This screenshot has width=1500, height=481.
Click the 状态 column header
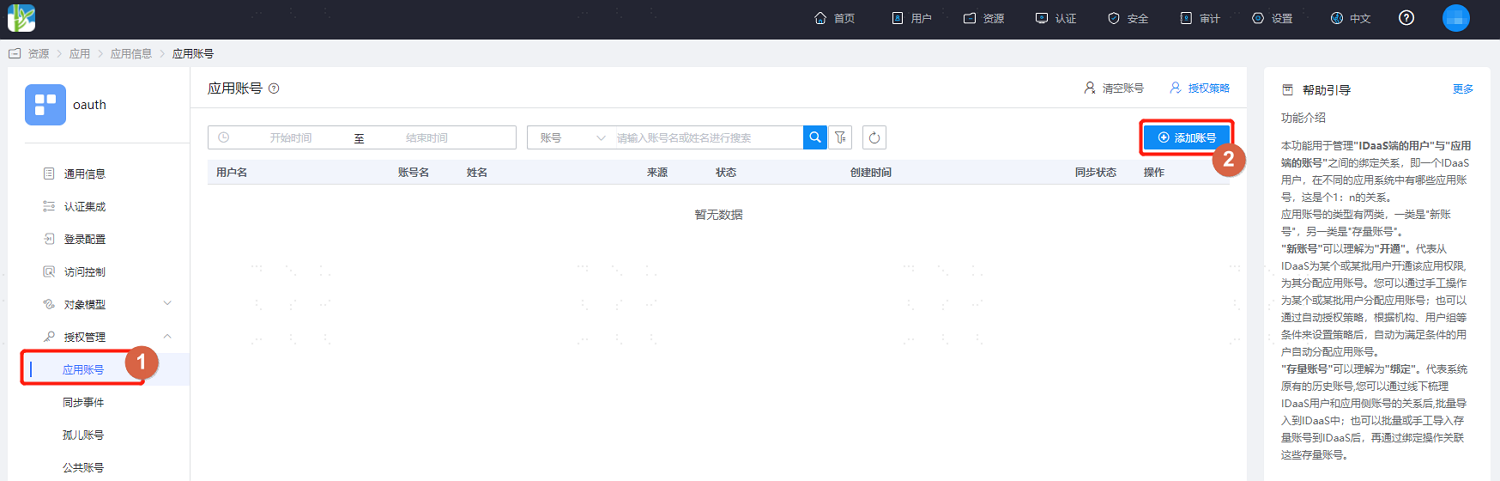726,172
